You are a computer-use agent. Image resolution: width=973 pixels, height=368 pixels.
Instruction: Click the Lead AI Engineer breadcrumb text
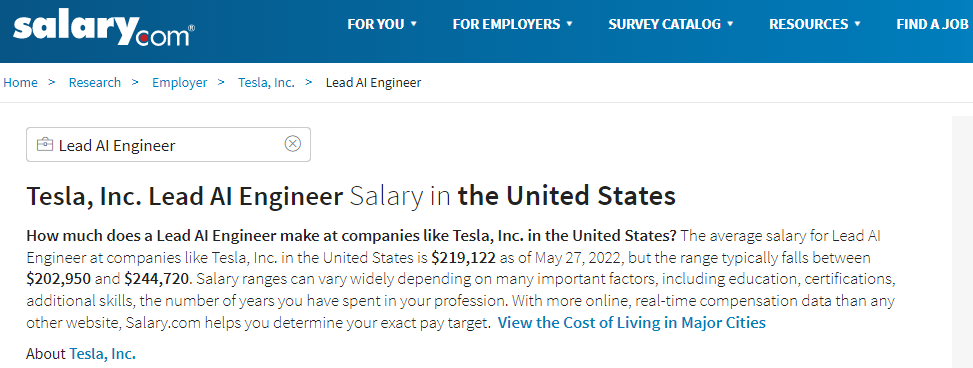pyautogui.click(x=374, y=83)
